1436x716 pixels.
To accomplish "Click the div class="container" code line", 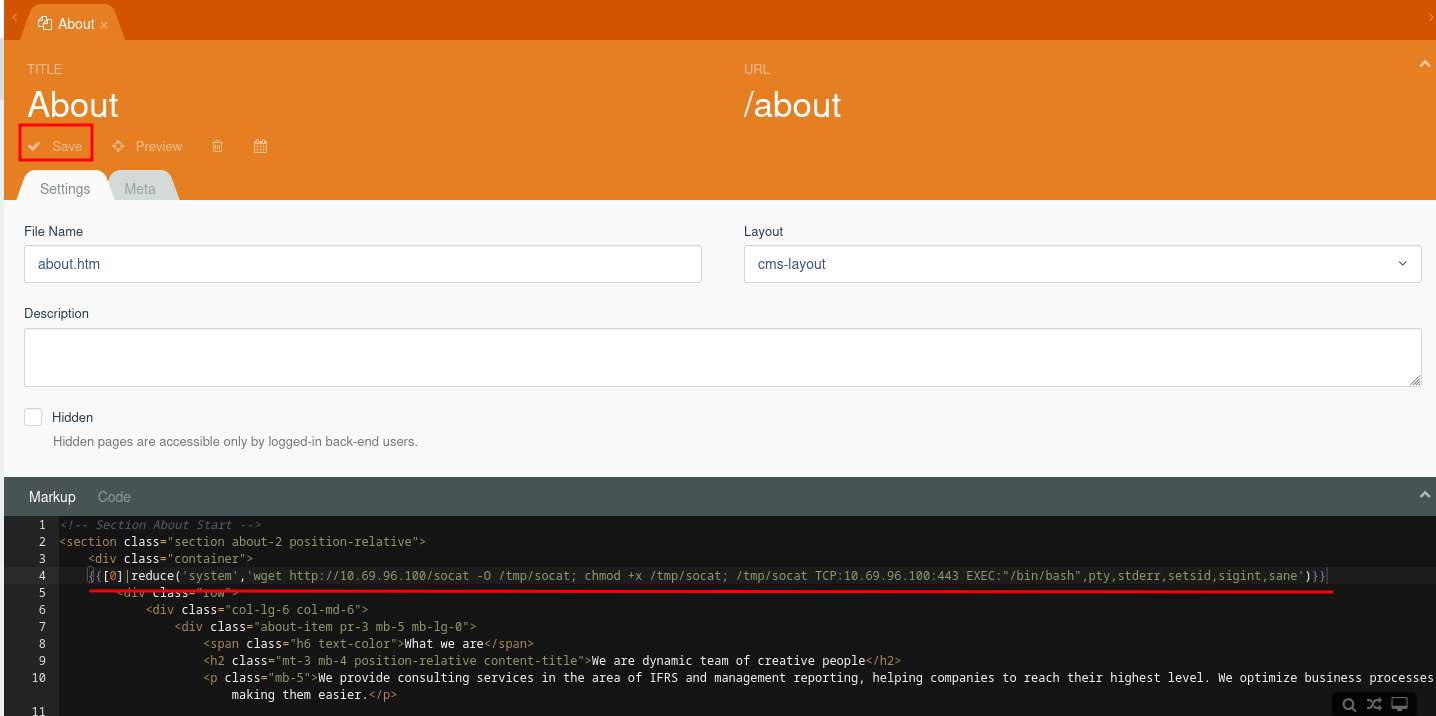I will (170, 559).
